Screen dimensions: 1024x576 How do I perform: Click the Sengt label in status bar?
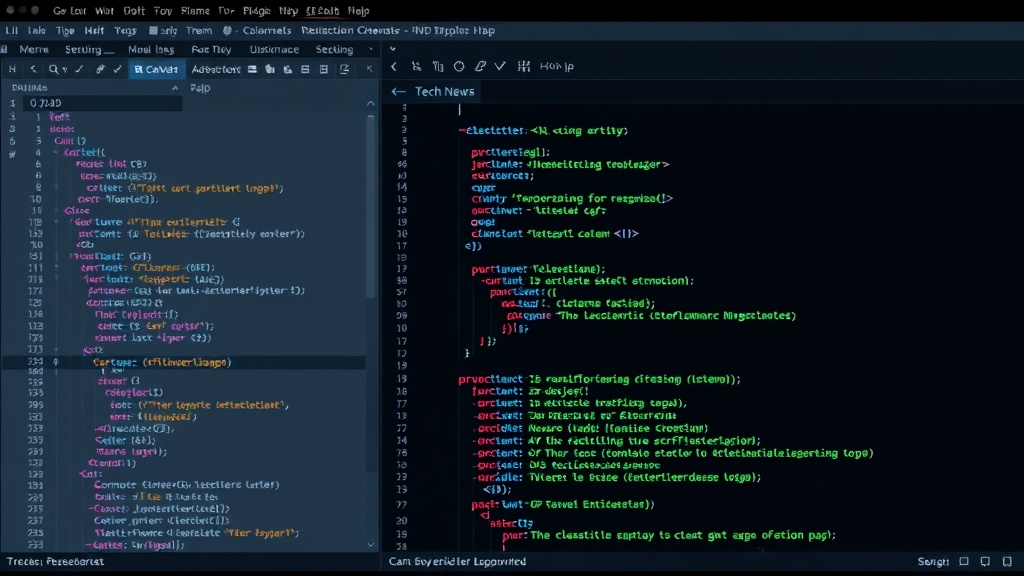(x=933, y=562)
